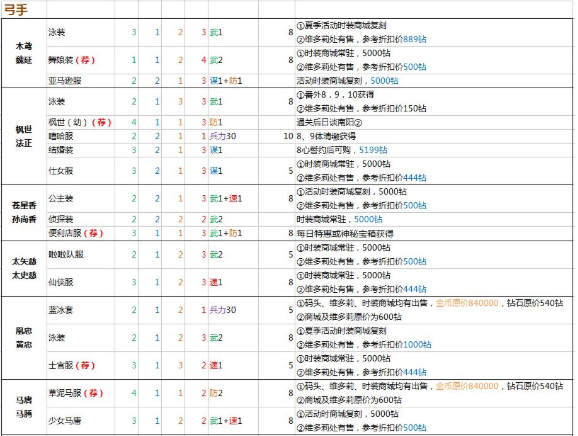Click the 亚马逊服 costume cell

80,81
